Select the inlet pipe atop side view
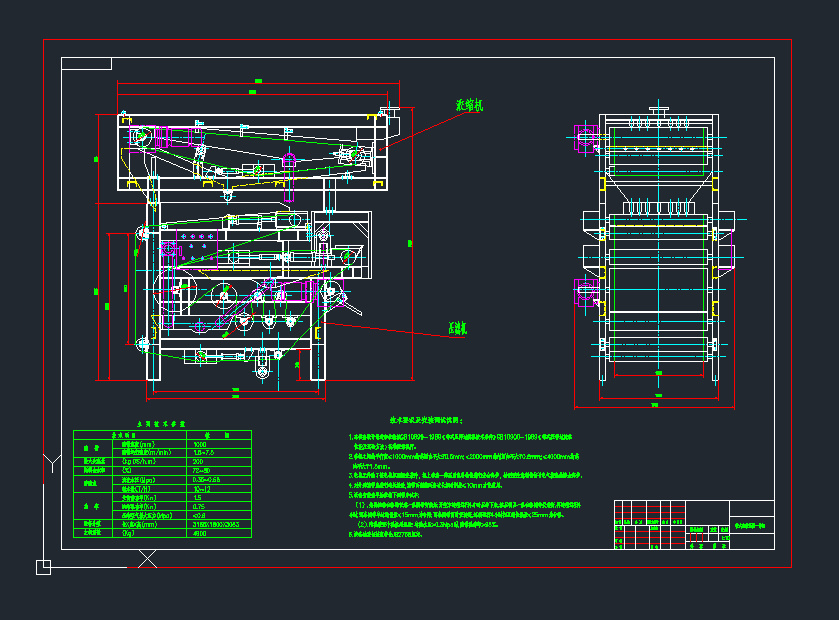Screen dimensions: 839x620 click(657, 109)
